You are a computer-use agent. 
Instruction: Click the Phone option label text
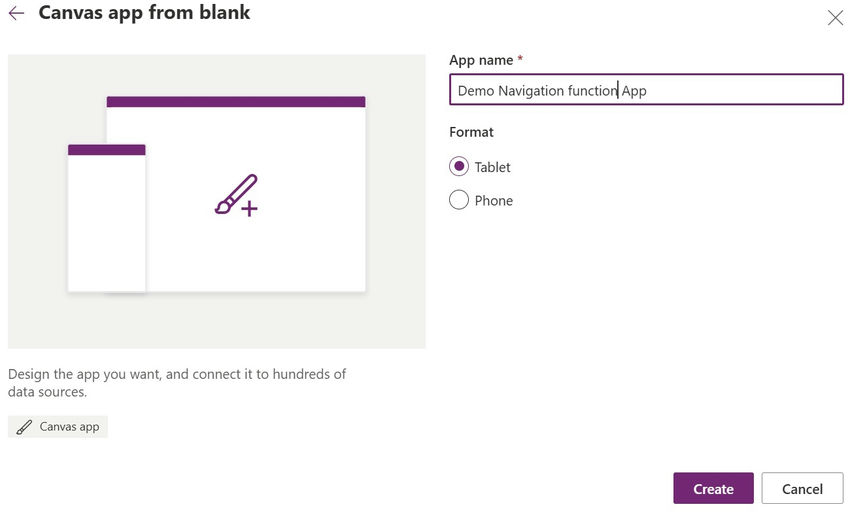click(494, 200)
